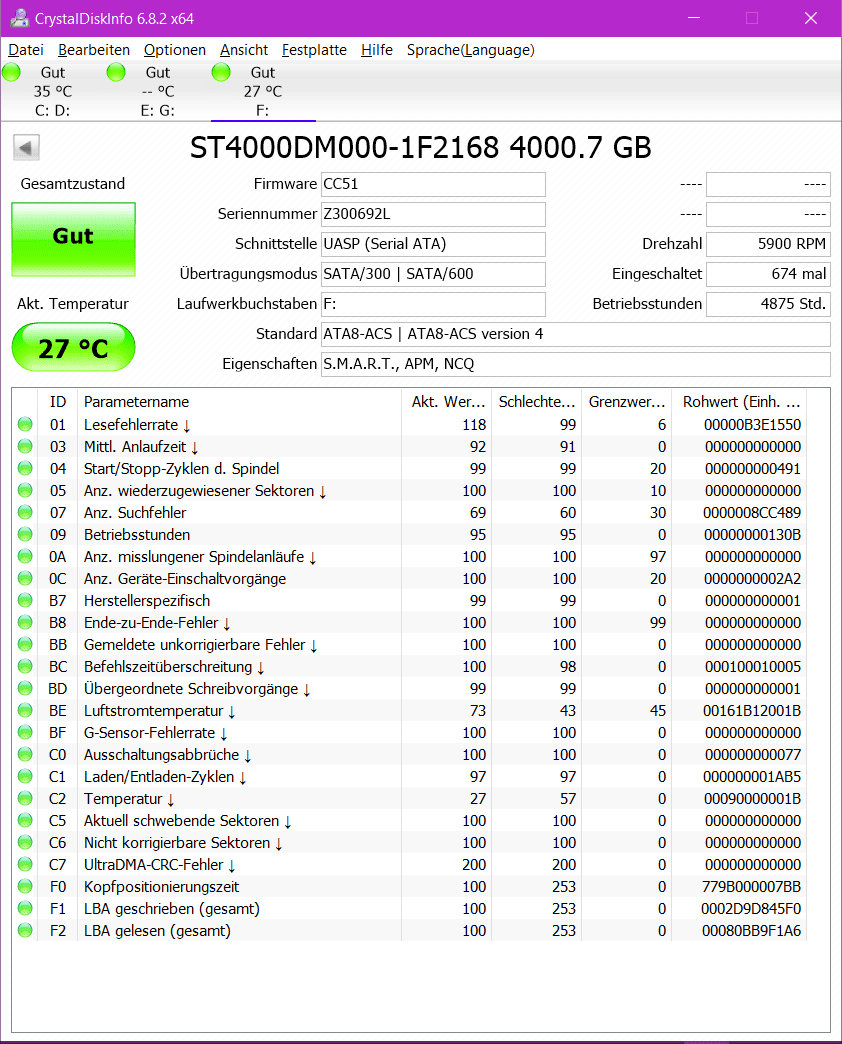Switch to disk tab C: D: at 35 °C

click(53, 91)
